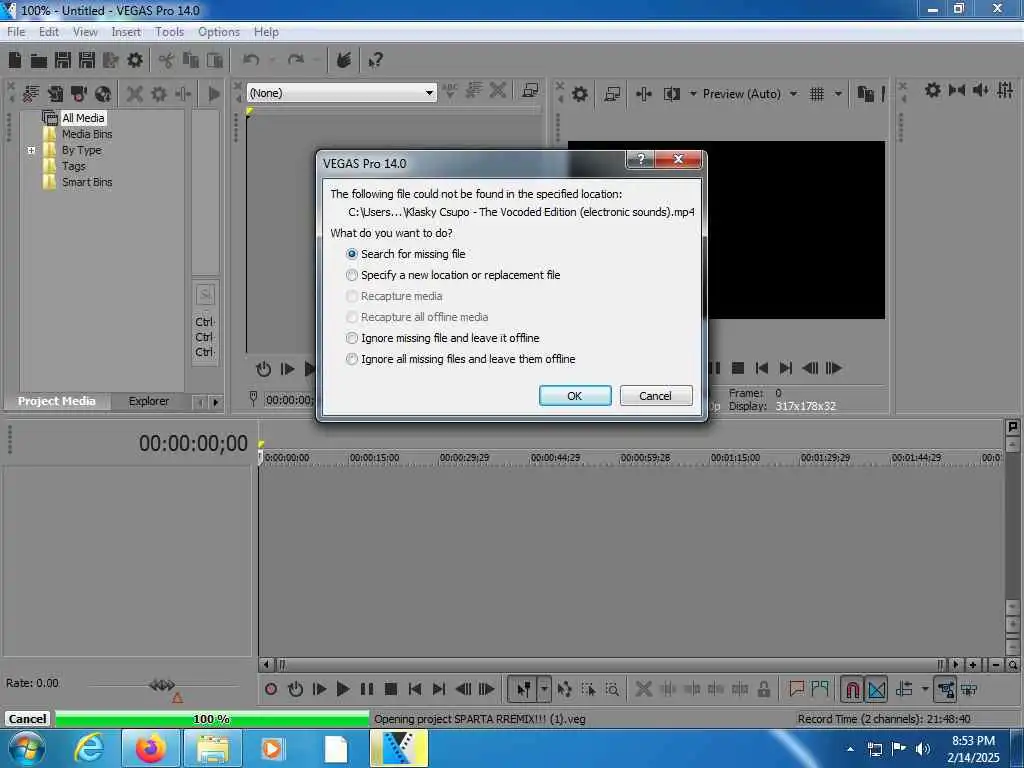Image resolution: width=1024 pixels, height=768 pixels.
Task: Select Specify a new location or replacement file
Action: click(x=453, y=275)
